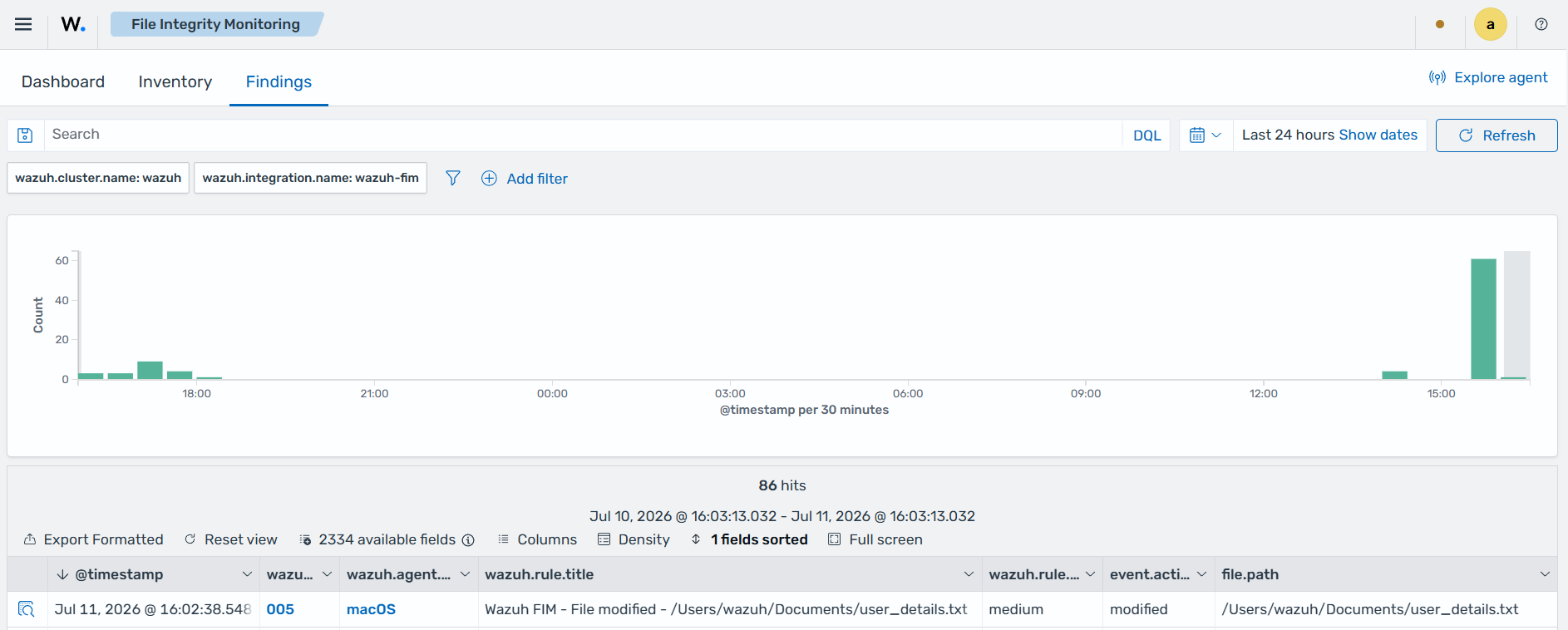
Task: Open the 1 fields sorted menu
Action: tap(749, 539)
